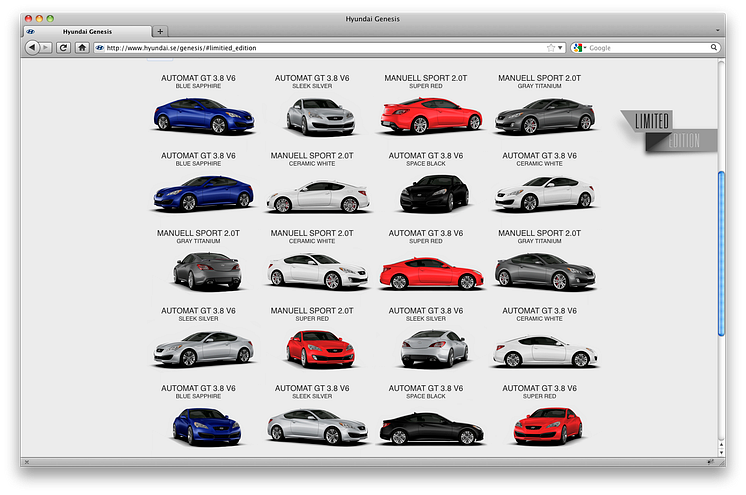Click the macOS window zoom green button
The width and height of the screenshot is (746, 495).
[x=50, y=19]
